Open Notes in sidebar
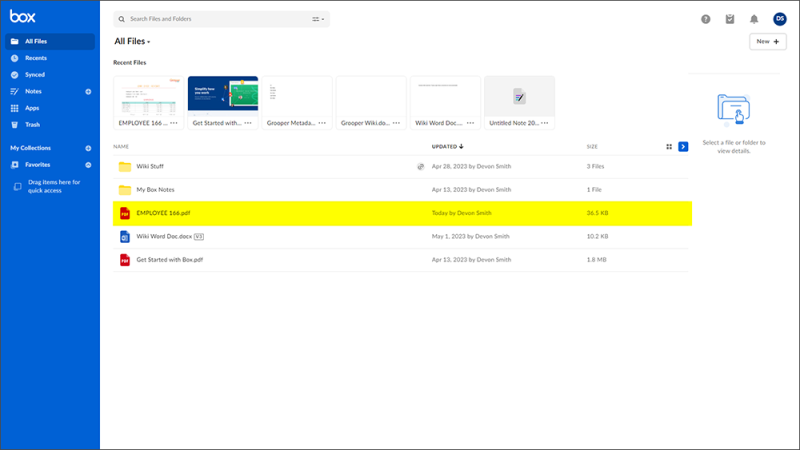800x450 pixels. [x=33, y=91]
